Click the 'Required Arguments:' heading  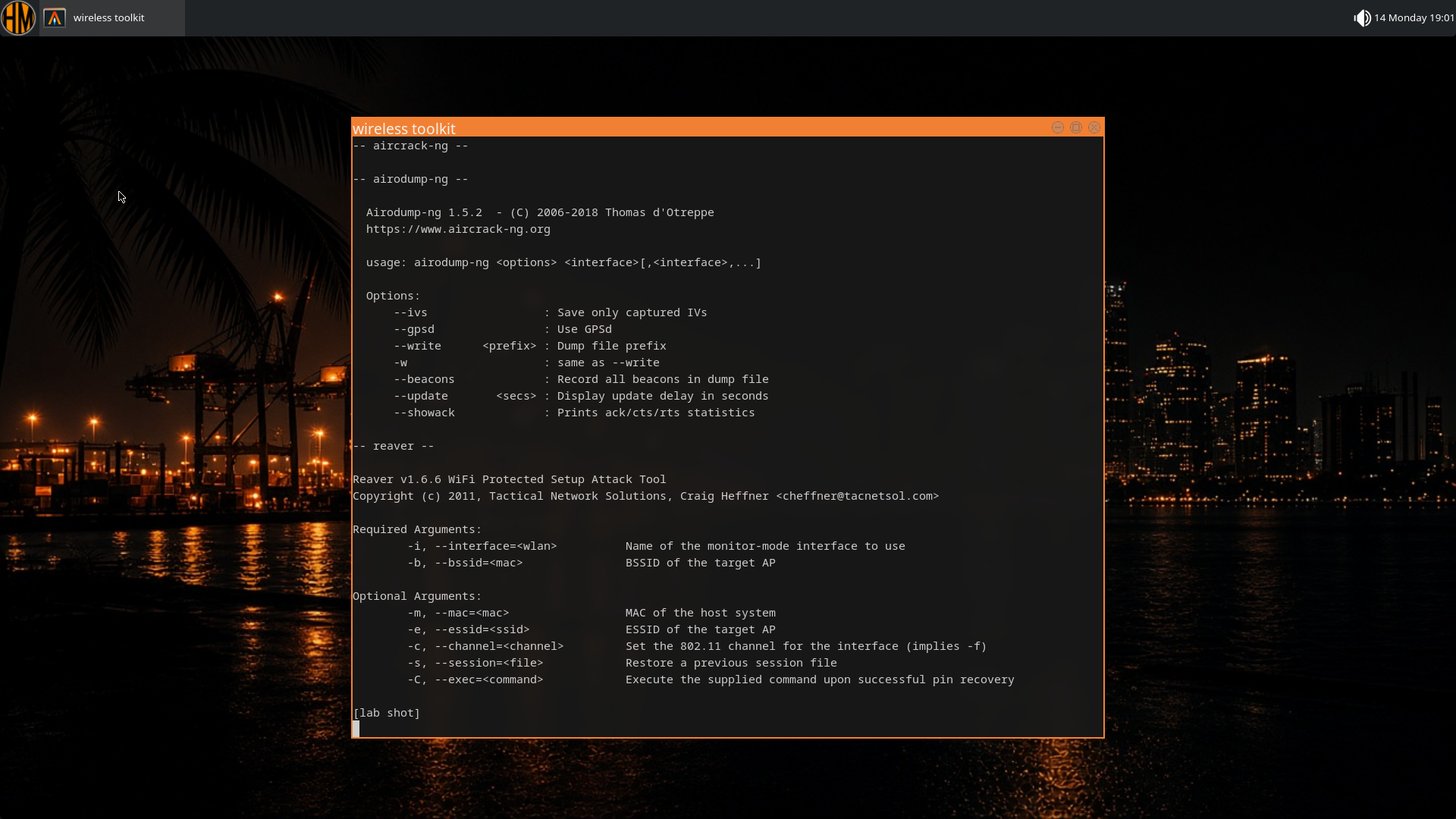(417, 529)
